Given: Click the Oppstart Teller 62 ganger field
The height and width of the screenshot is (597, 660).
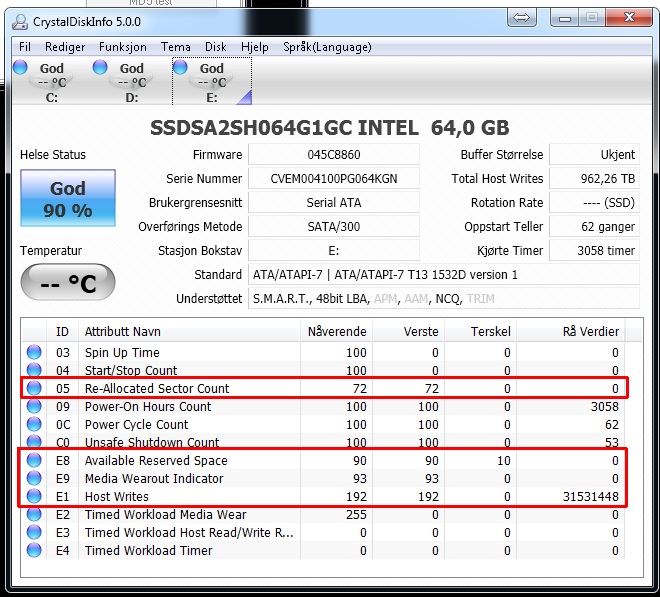Looking at the screenshot, I should tap(594, 227).
